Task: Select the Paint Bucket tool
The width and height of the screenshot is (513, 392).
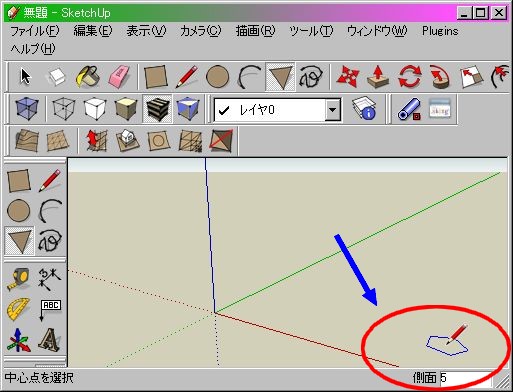Action: click(88, 77)
